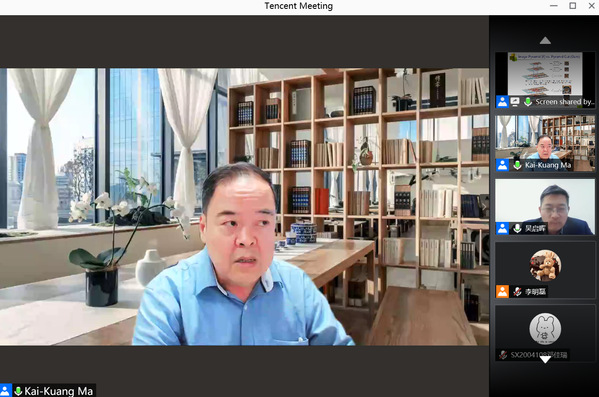Click the speaker name label Kai-Kuang Ma at bottom
This screenshot has height=397, width=599.
click(x=58, y=391)
